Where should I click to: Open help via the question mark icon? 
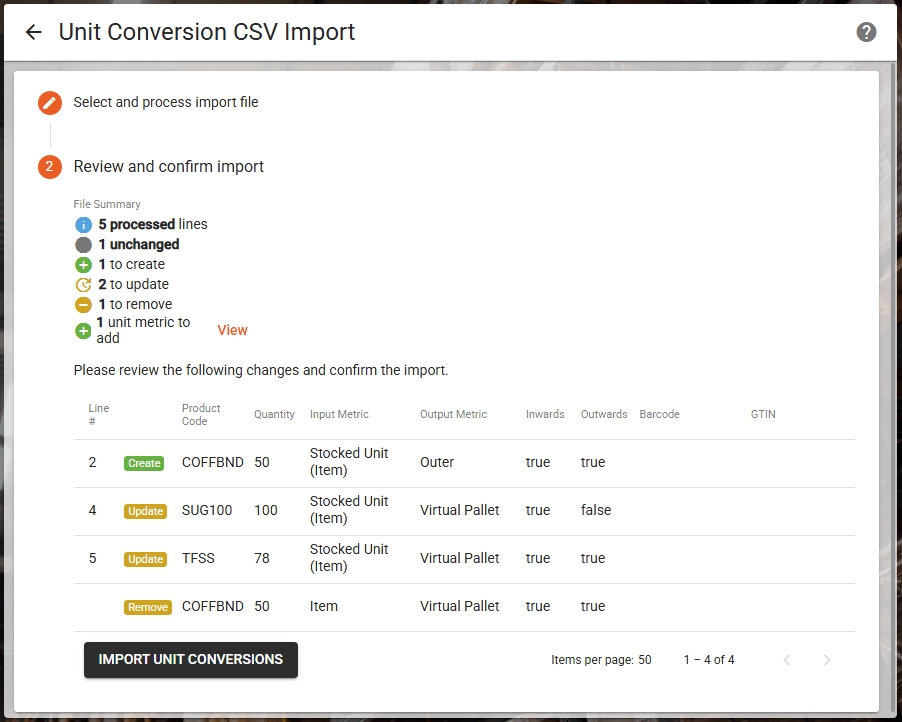866,31
